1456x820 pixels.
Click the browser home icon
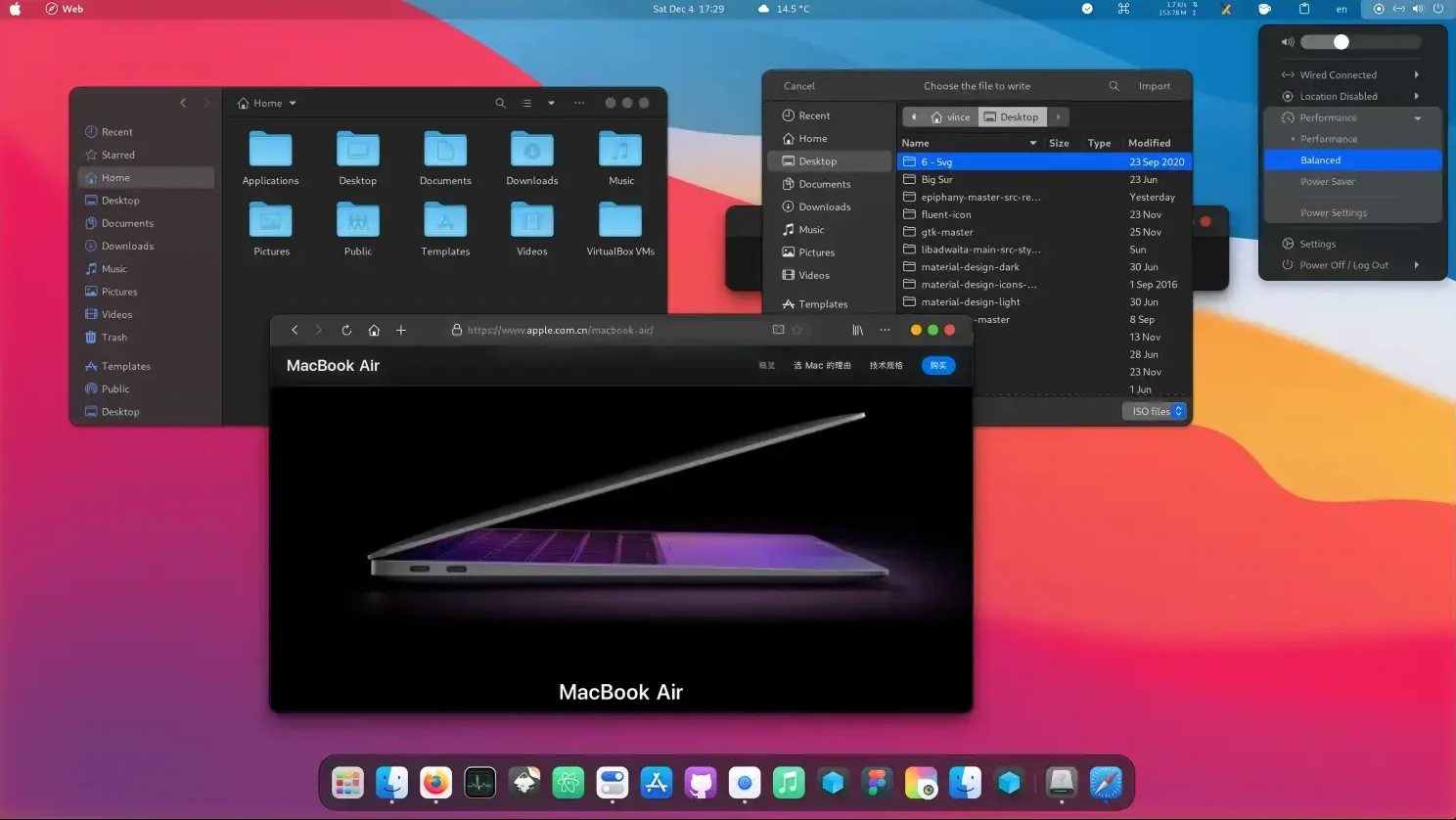[x=374, y=331]
